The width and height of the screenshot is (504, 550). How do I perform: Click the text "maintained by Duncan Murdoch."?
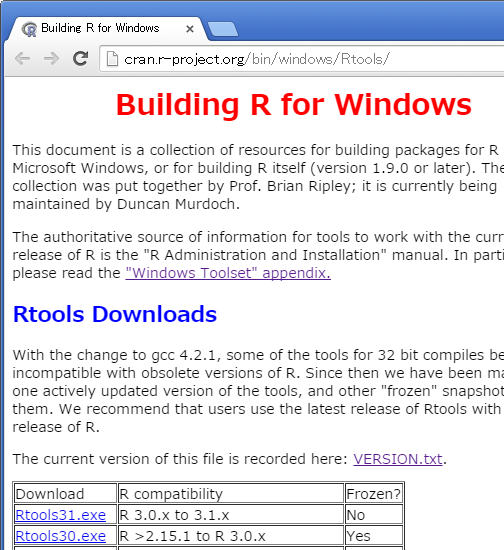[x=126, y=204]
